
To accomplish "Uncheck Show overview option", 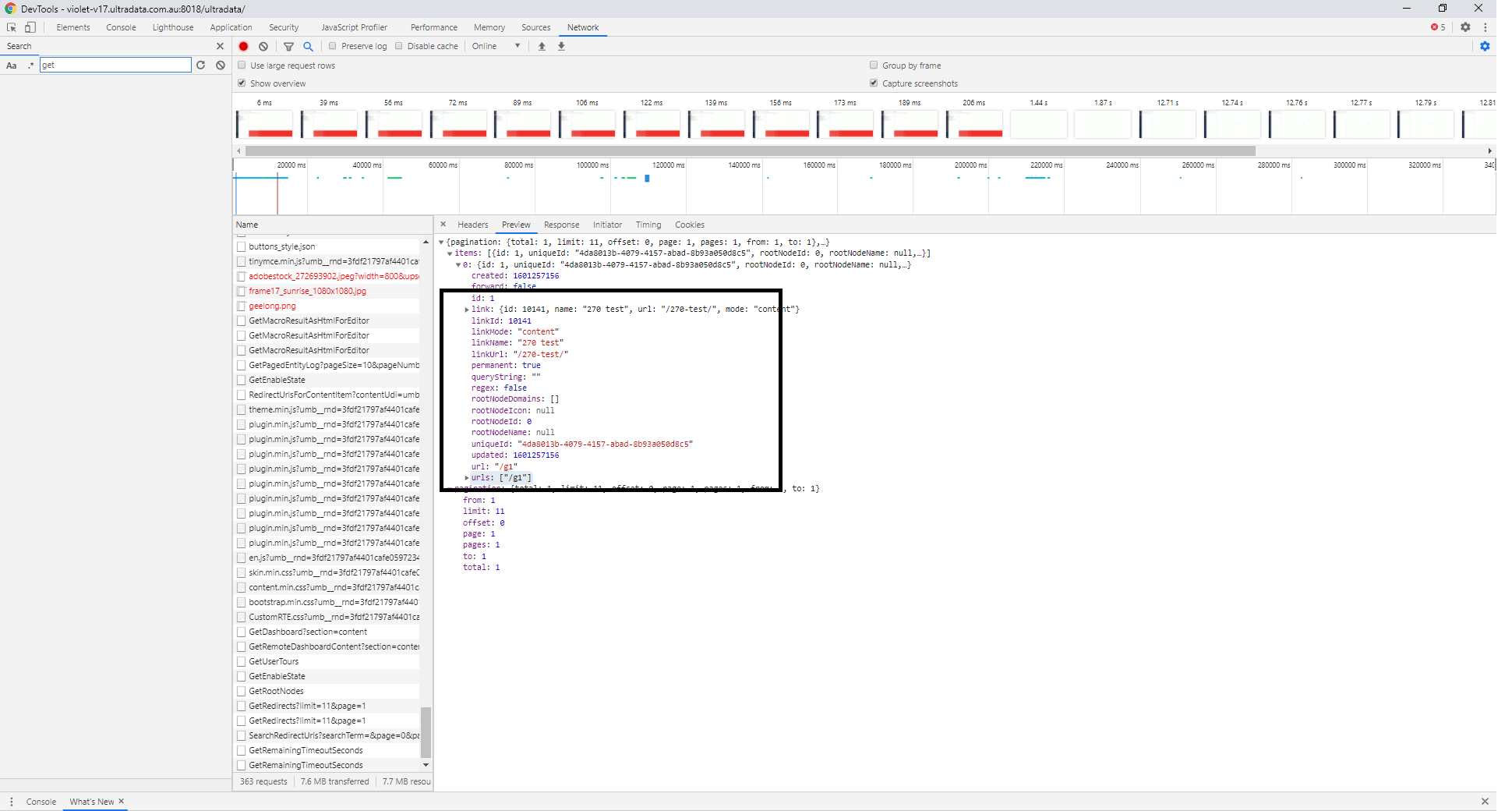I will pos(242,83).
